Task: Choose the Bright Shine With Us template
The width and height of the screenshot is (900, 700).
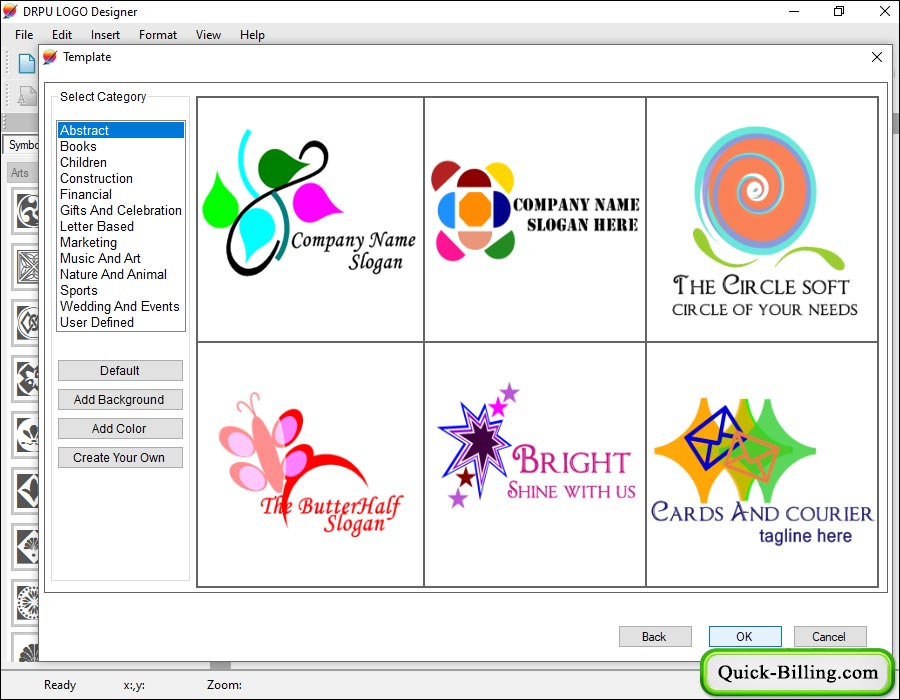Action: pos(535,464)
